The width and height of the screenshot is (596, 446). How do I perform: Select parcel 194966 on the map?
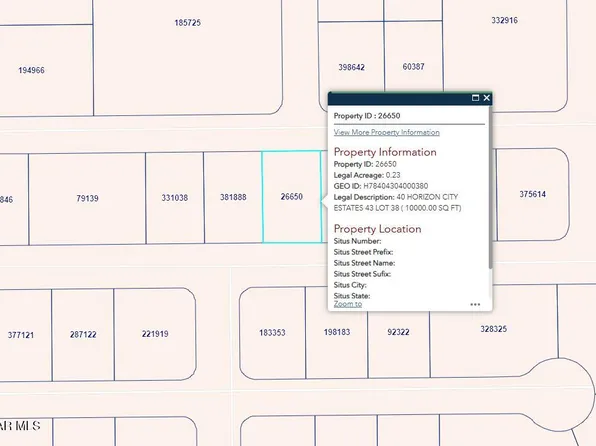pyautogui.click(x=31, y=70)
